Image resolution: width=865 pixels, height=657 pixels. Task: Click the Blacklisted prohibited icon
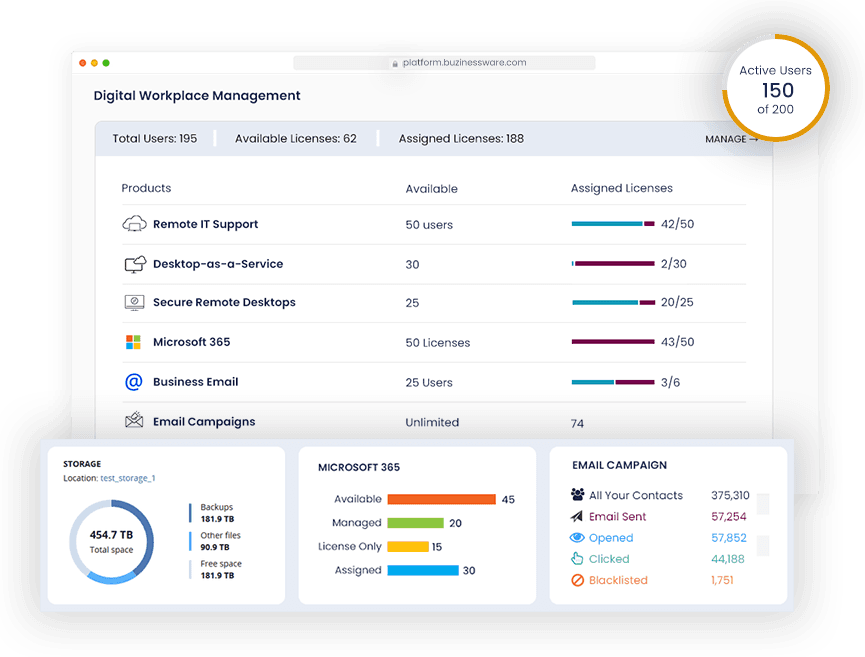pos(577,580)
